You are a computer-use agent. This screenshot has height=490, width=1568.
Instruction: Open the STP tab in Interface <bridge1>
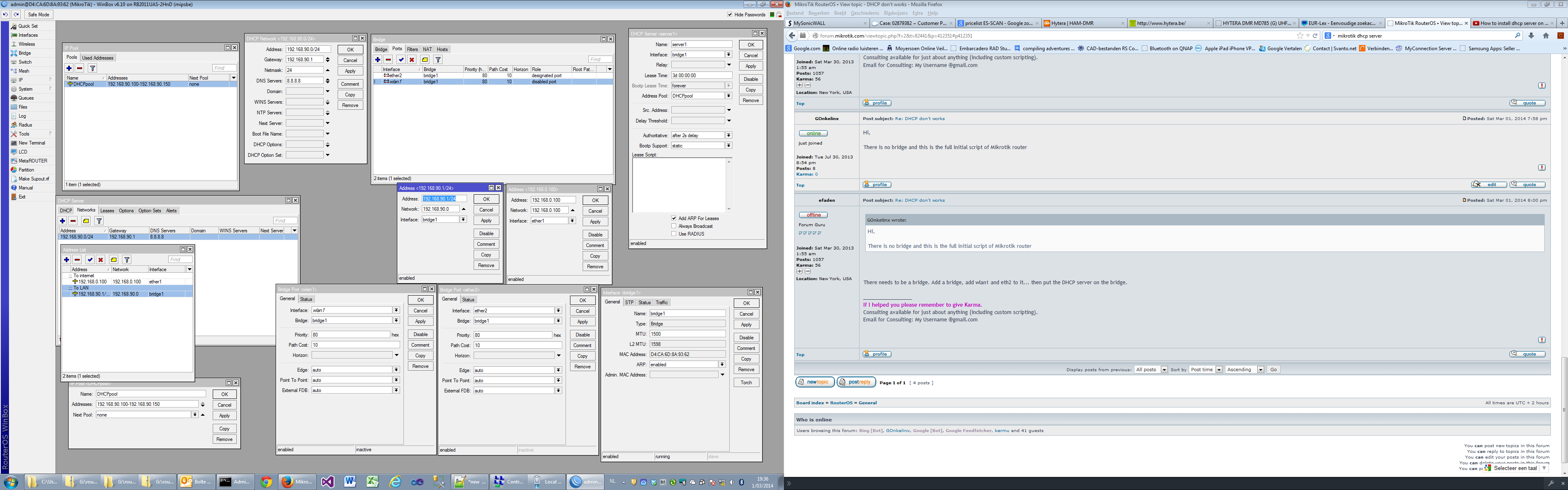click(629, 303)
